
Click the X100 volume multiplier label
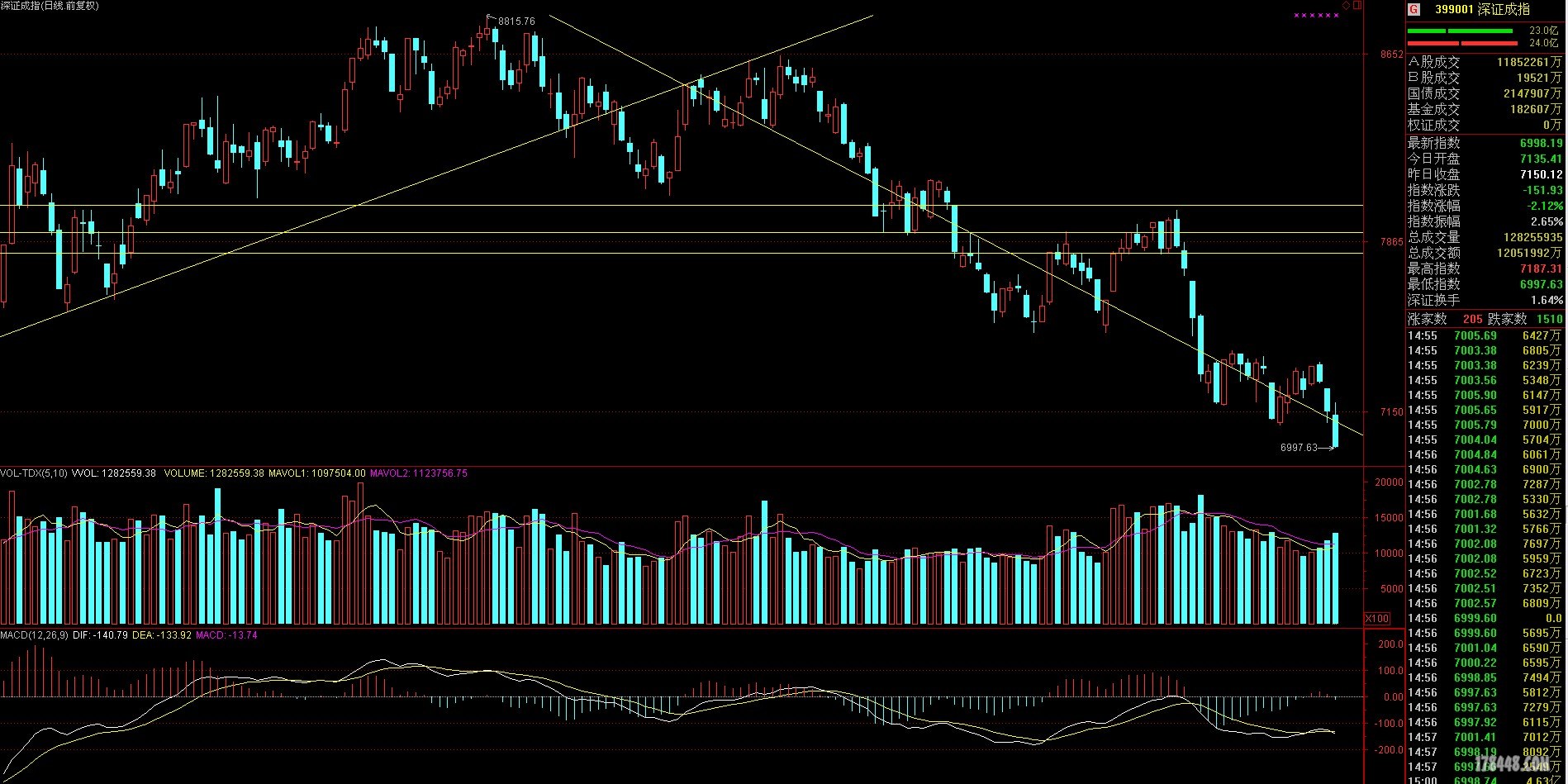1376,619
